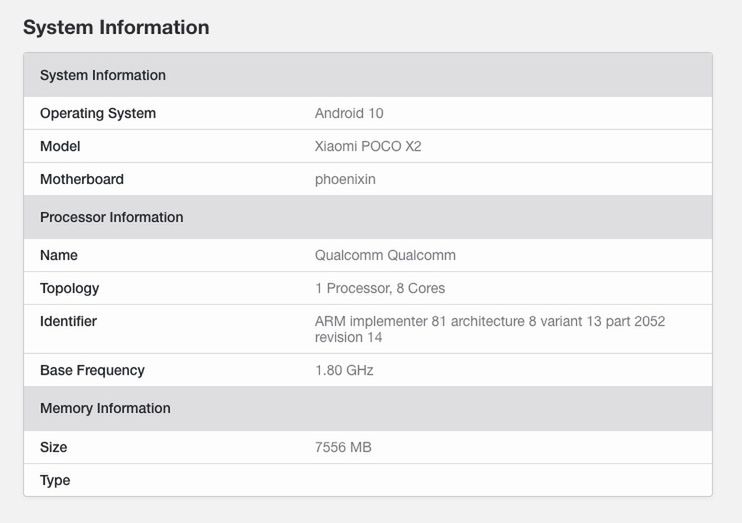This screenshot has width=742, height=523.
Task: Click the processor Name label
Action: click(x=59, y=256)
